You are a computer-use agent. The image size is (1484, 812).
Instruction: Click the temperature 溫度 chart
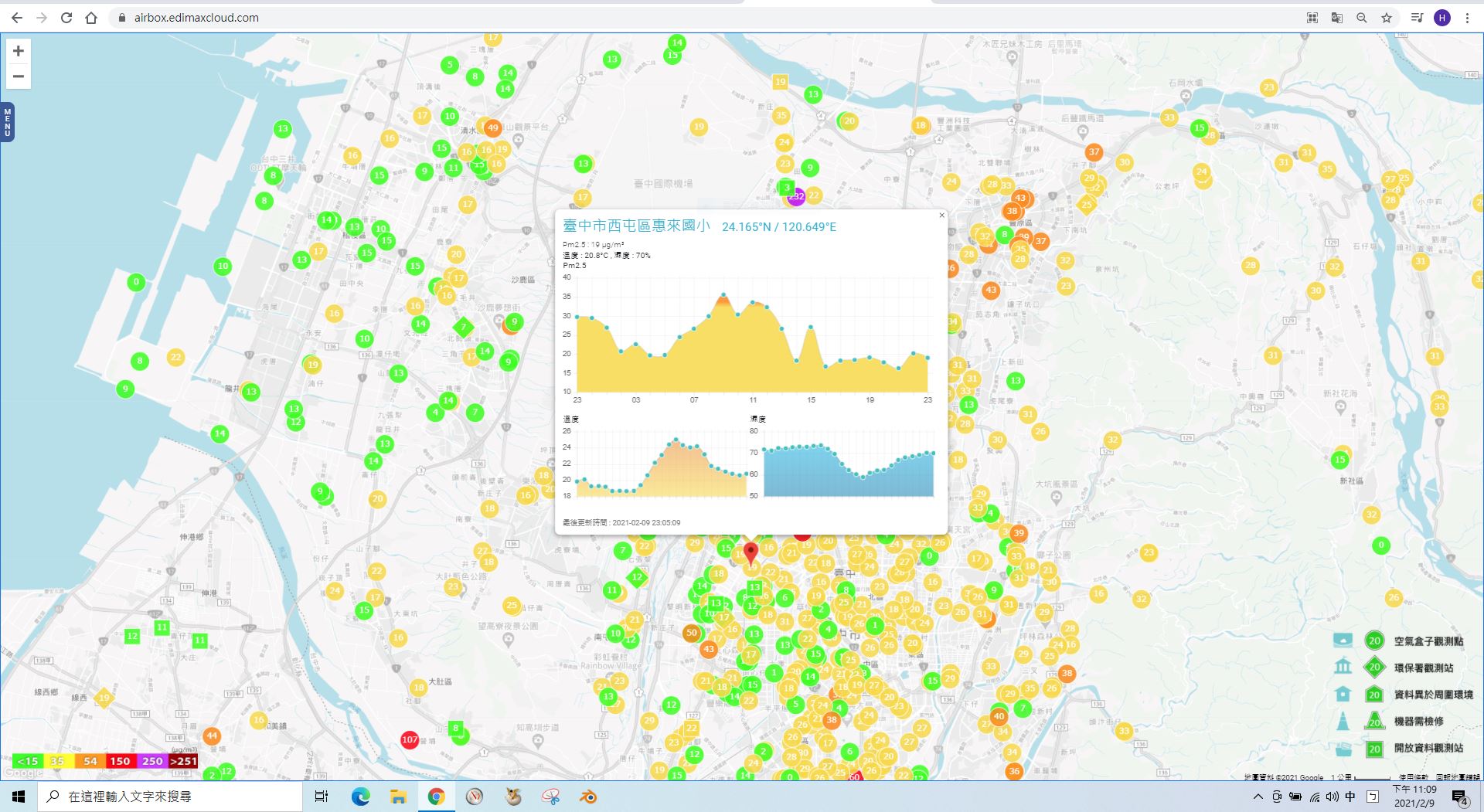tap(661, 464)
